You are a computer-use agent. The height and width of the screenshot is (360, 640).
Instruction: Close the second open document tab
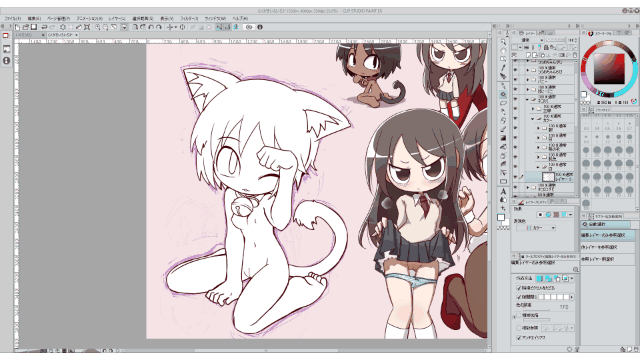click(x=76, y=35)
